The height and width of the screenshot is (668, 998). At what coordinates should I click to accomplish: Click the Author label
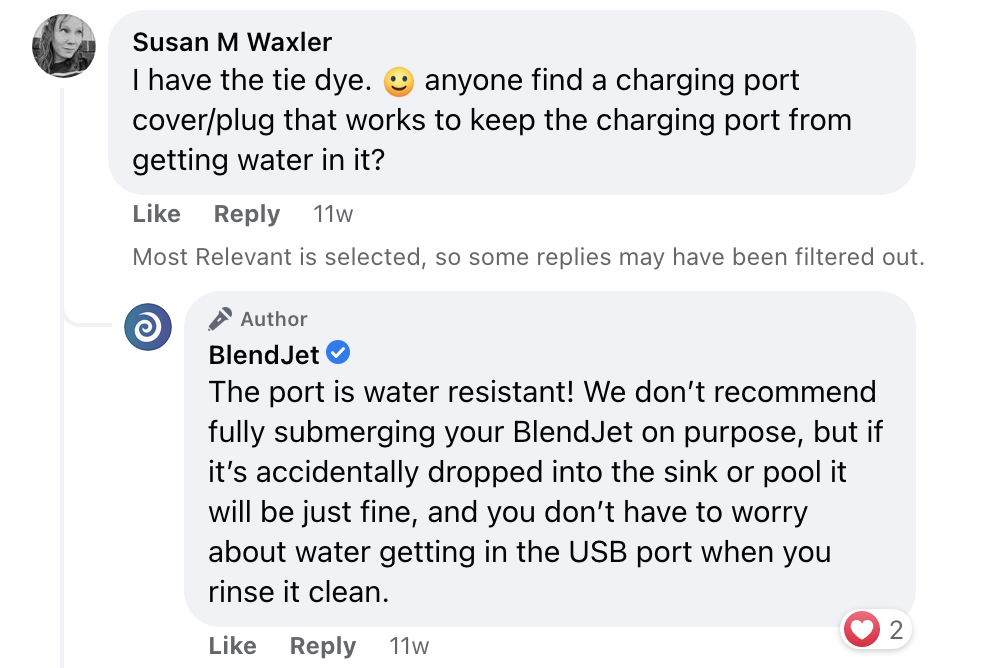(x=274, y=319)
